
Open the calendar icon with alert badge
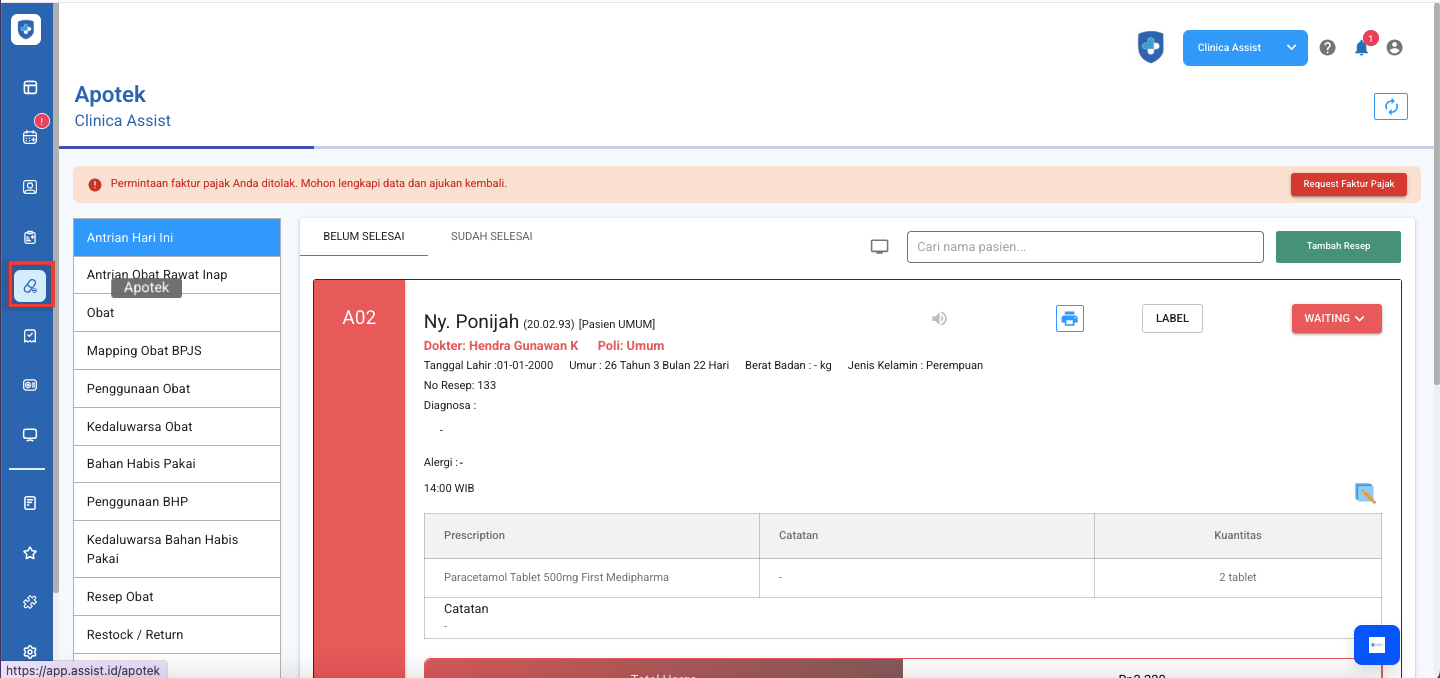(30, 137)
